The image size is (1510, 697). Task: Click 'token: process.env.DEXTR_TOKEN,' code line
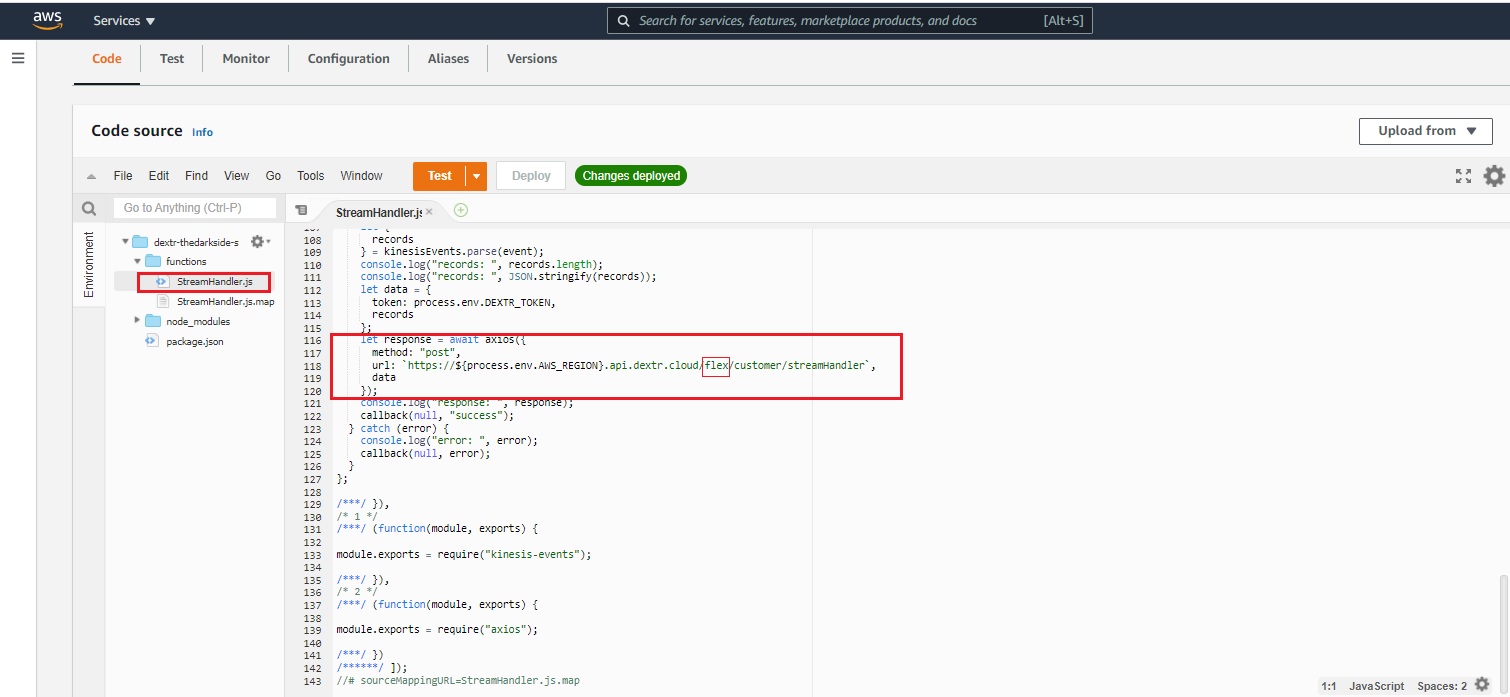465,302
